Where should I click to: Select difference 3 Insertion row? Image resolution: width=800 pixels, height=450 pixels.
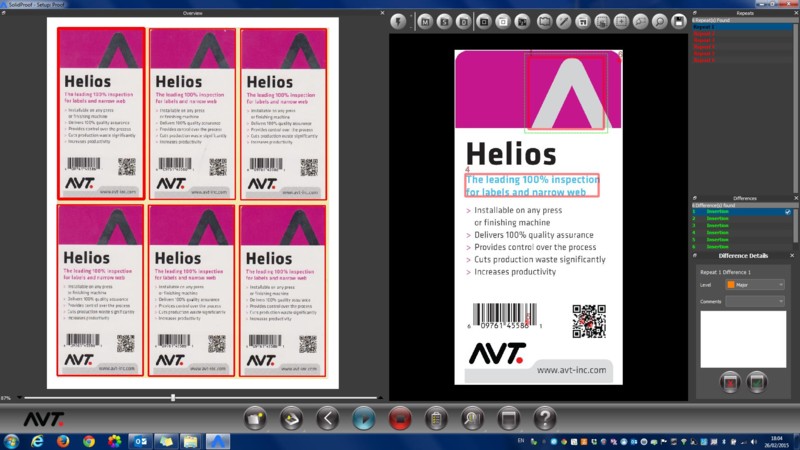pos(742,226)
